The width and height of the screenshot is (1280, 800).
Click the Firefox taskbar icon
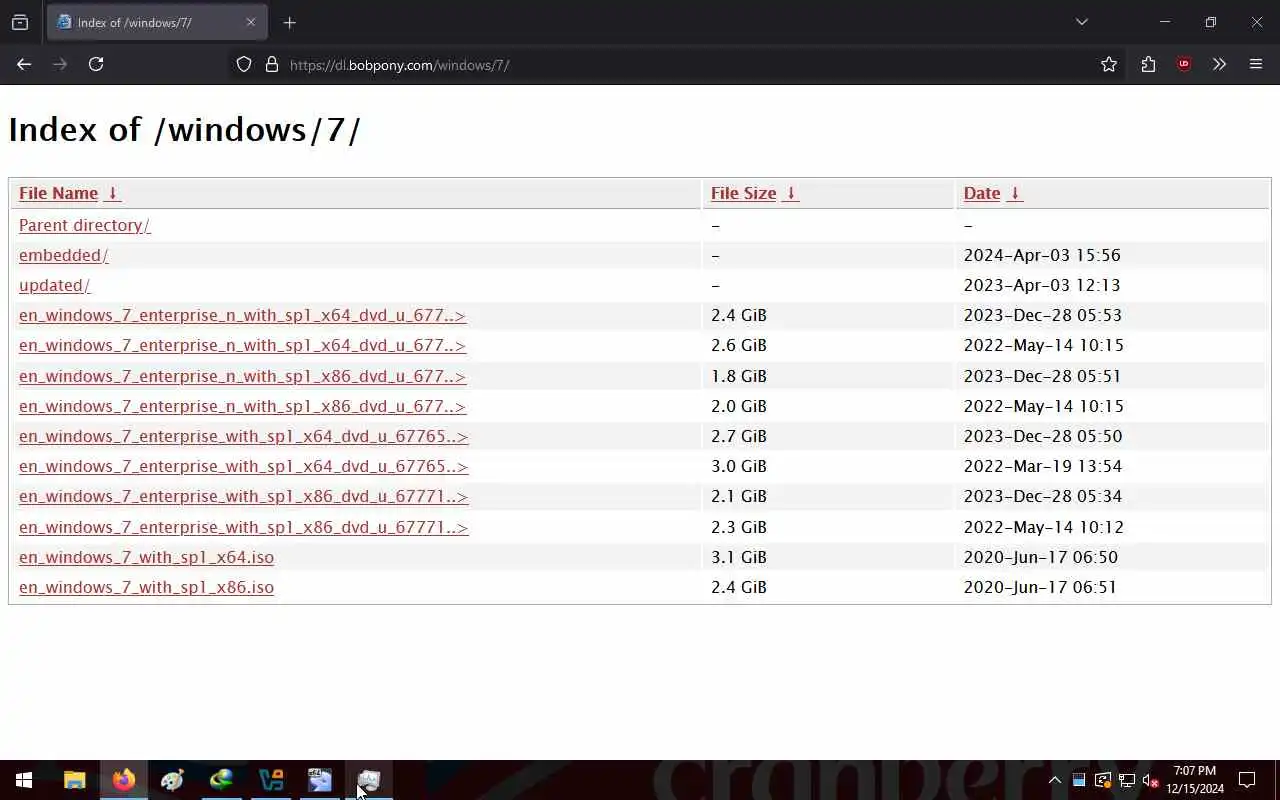(x=124, y=780)
